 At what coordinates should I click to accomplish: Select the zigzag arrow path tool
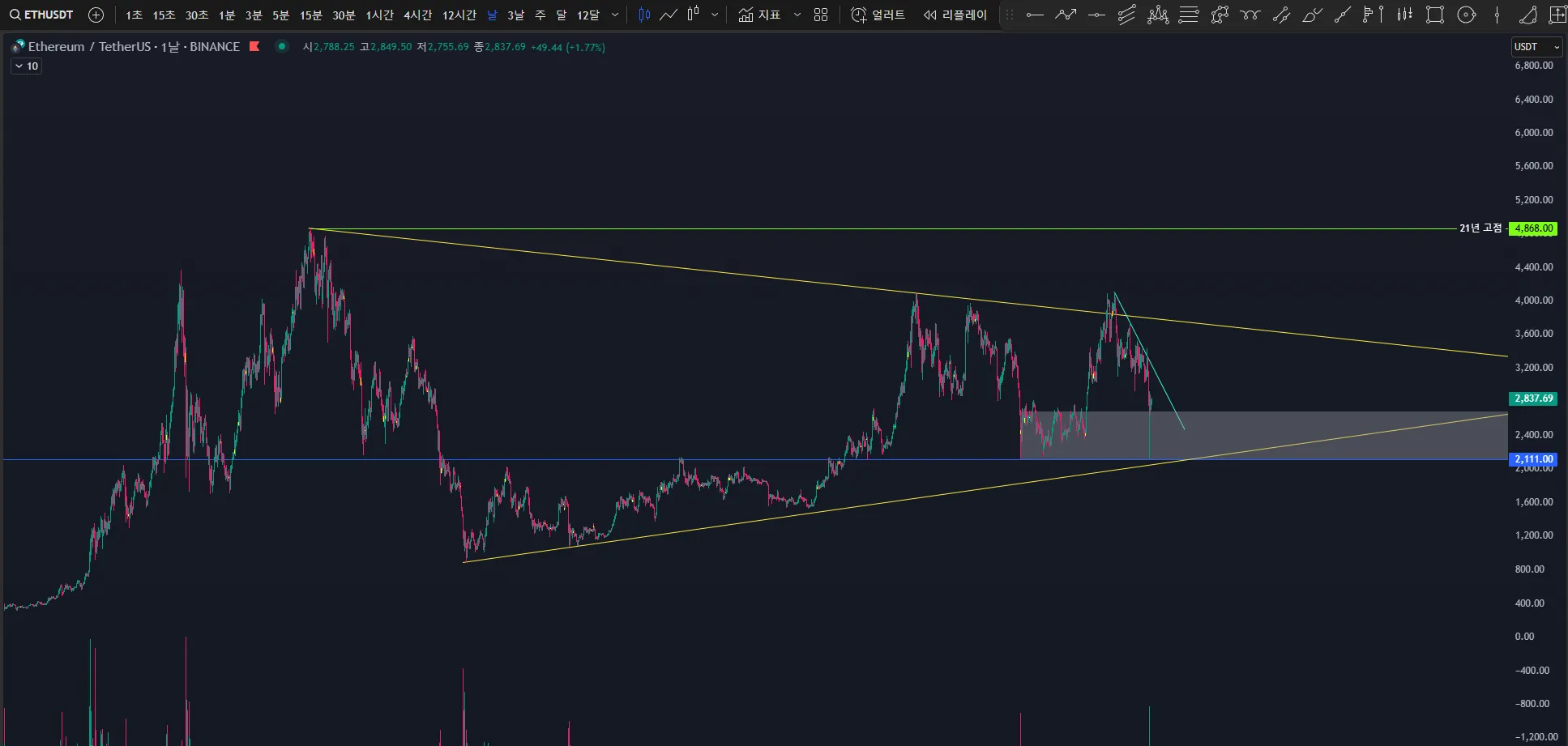[1066, 15]
